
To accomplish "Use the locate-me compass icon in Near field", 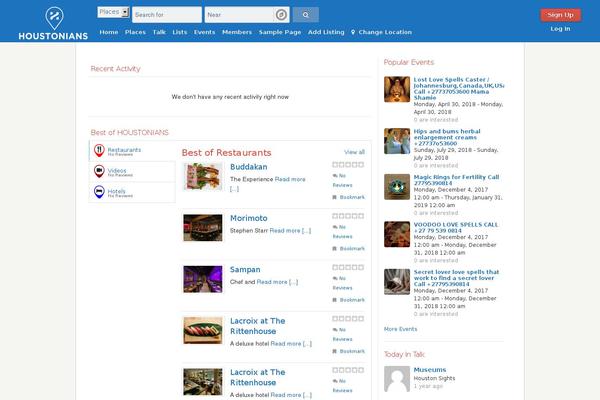I will (281, 15).
